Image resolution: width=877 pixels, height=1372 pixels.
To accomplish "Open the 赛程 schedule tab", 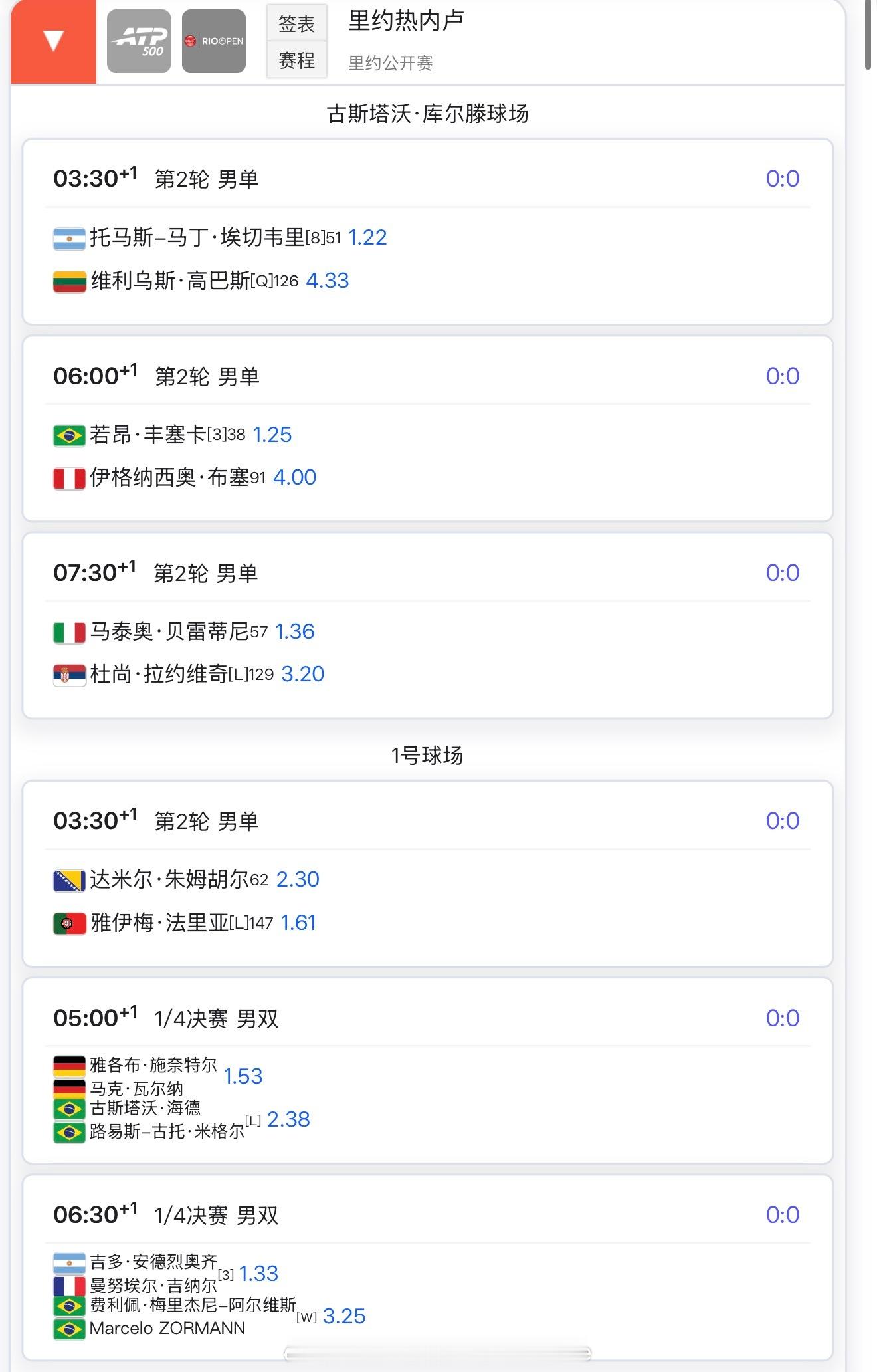I will click(x=296, y=60).
